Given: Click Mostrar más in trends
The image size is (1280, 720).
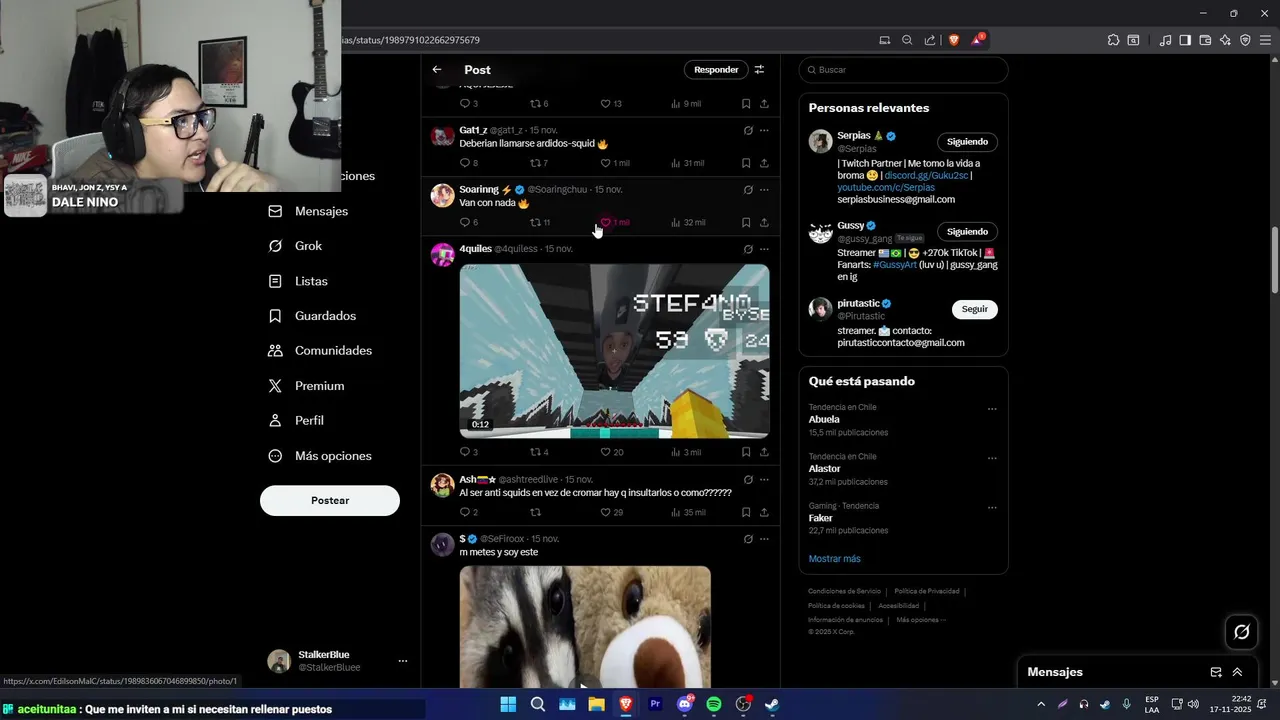Looking at the screenshot, I should (x=834, y=559).
